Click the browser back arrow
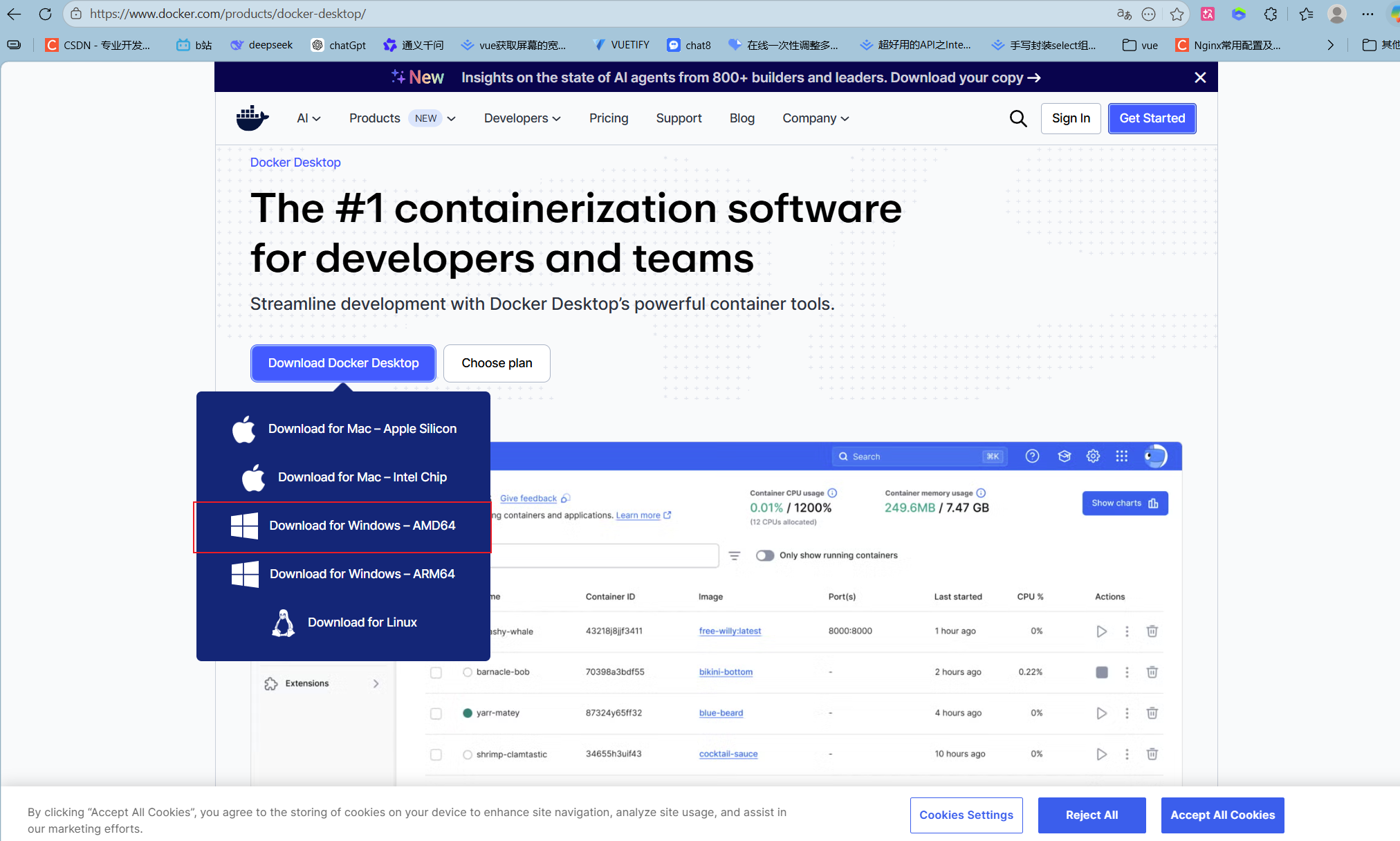Image resolution: width=1400 pixels, height=841 pixels. 14,14
